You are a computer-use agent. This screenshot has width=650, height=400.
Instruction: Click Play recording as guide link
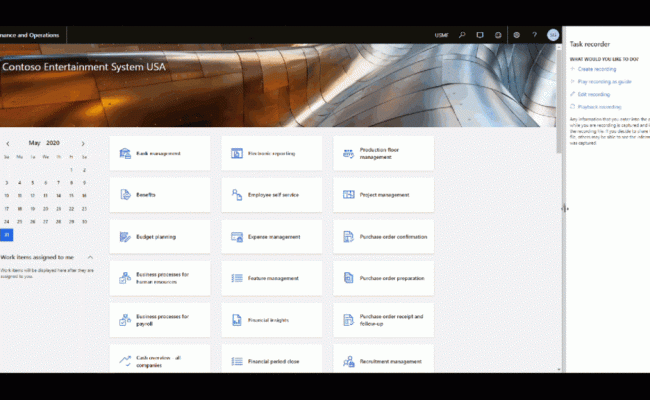604,82
